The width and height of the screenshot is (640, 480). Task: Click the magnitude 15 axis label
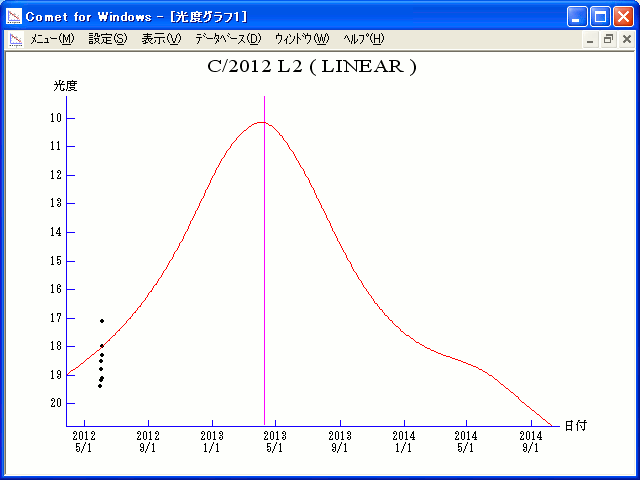(56, 261)
